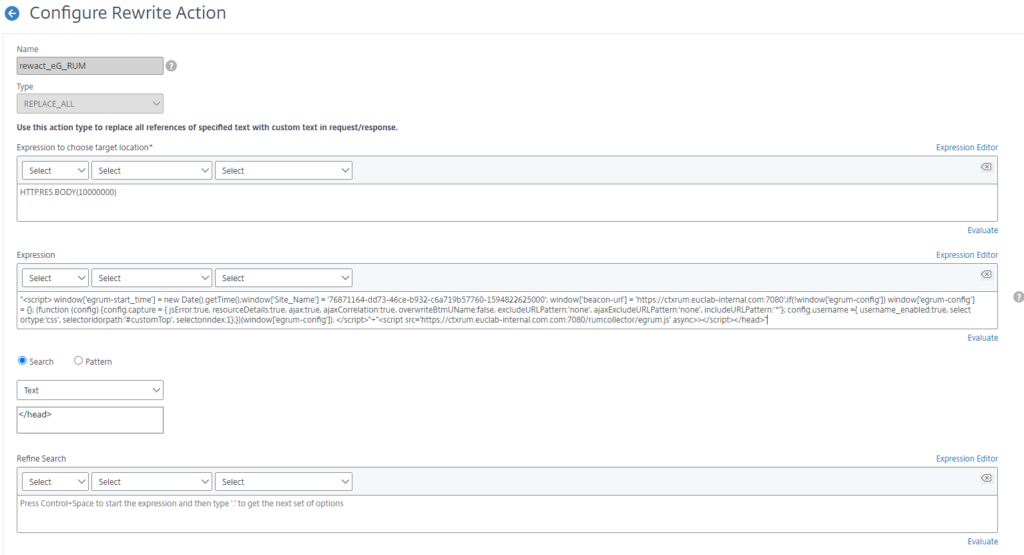
Task: Open first Select dropdown in Refine Search section
Action: point(56,482)
